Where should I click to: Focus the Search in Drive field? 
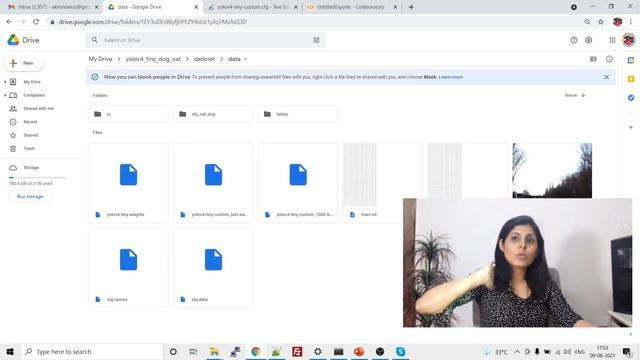204,40
